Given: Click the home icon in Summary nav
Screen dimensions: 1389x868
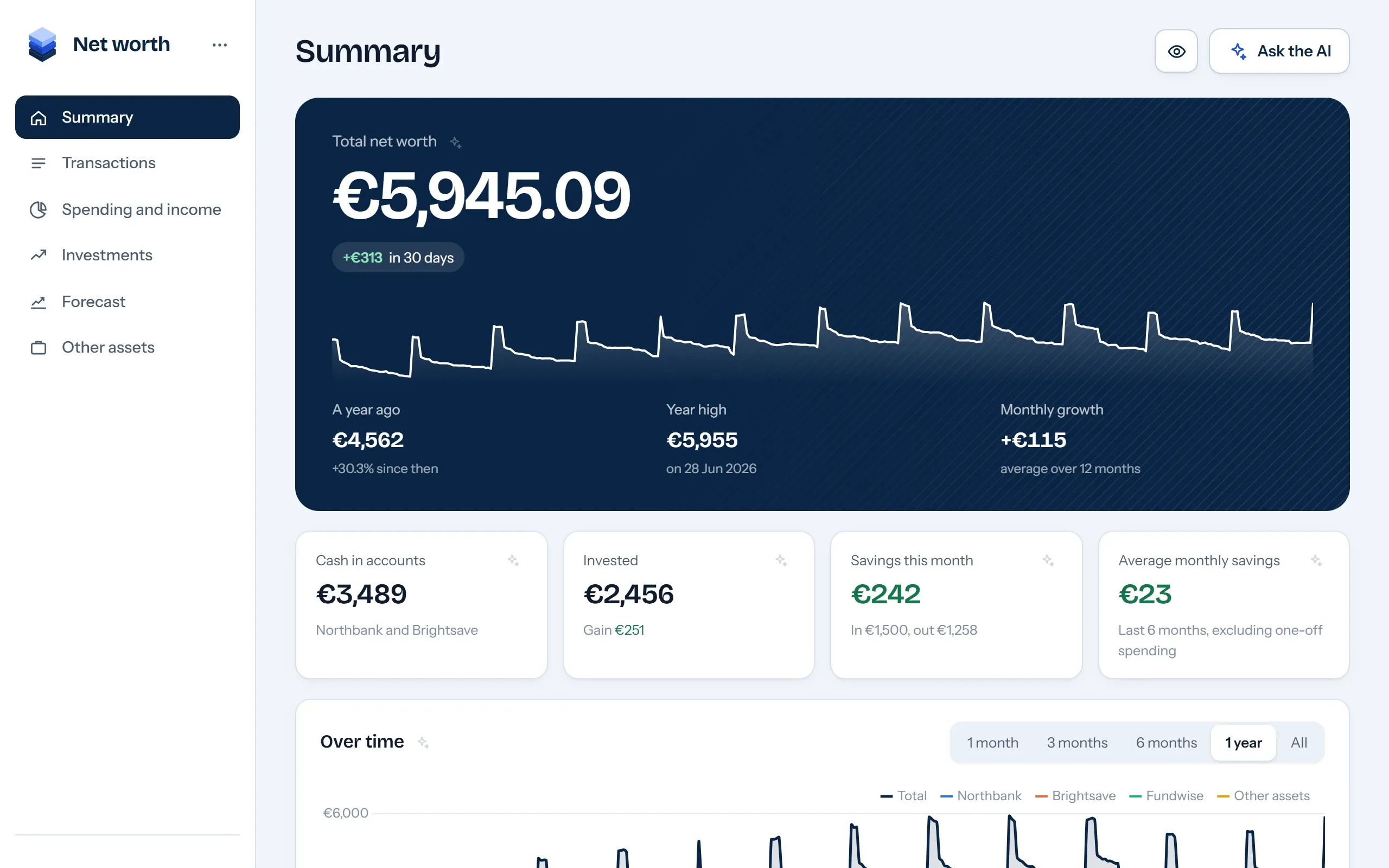Looking at the screenshot, I should coord(39,118).
